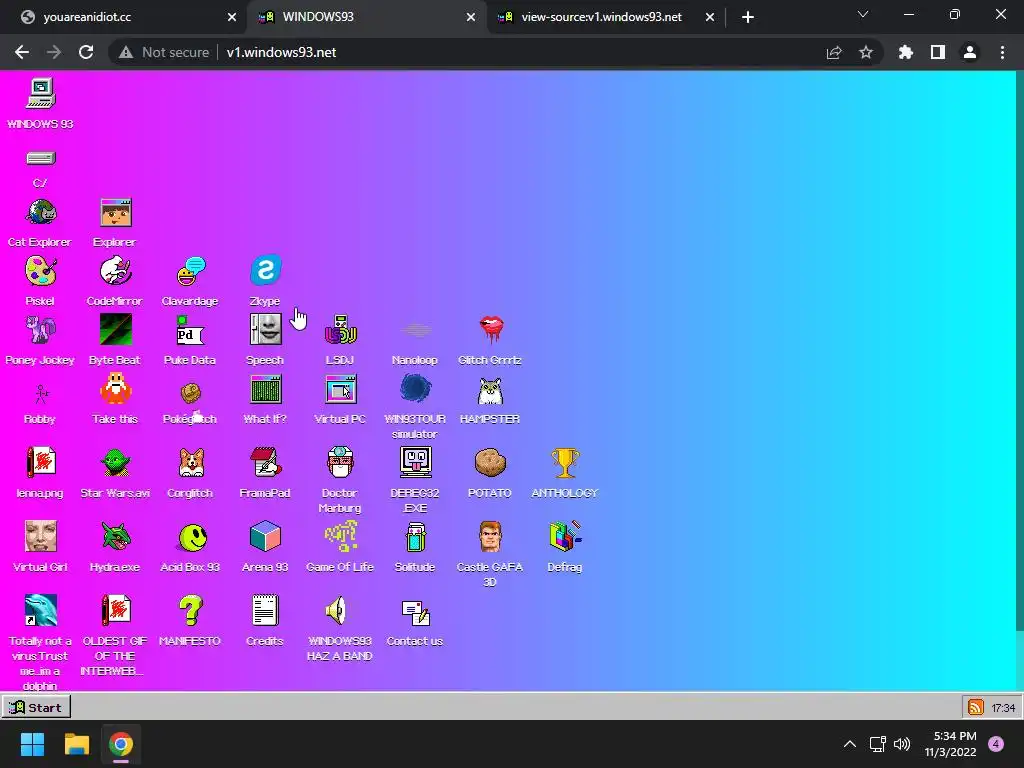Viewport: 1024px width, 768px height.
Task: Open the Explorer desktop icon
Action: click(116, 213)
